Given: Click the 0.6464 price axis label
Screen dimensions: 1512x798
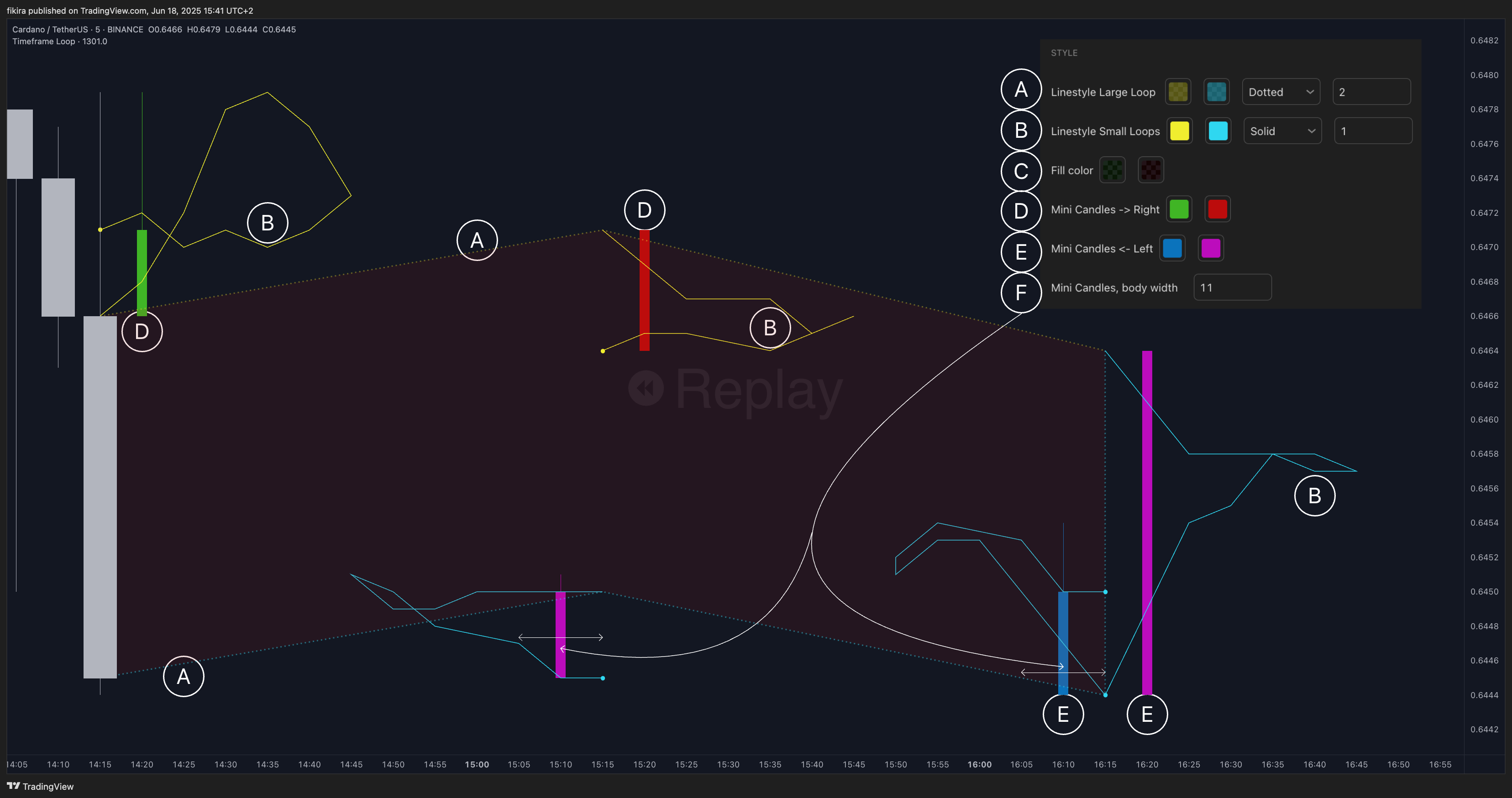Looking at the screenshot, I should pyautogui.click(x=1484, y=351).
